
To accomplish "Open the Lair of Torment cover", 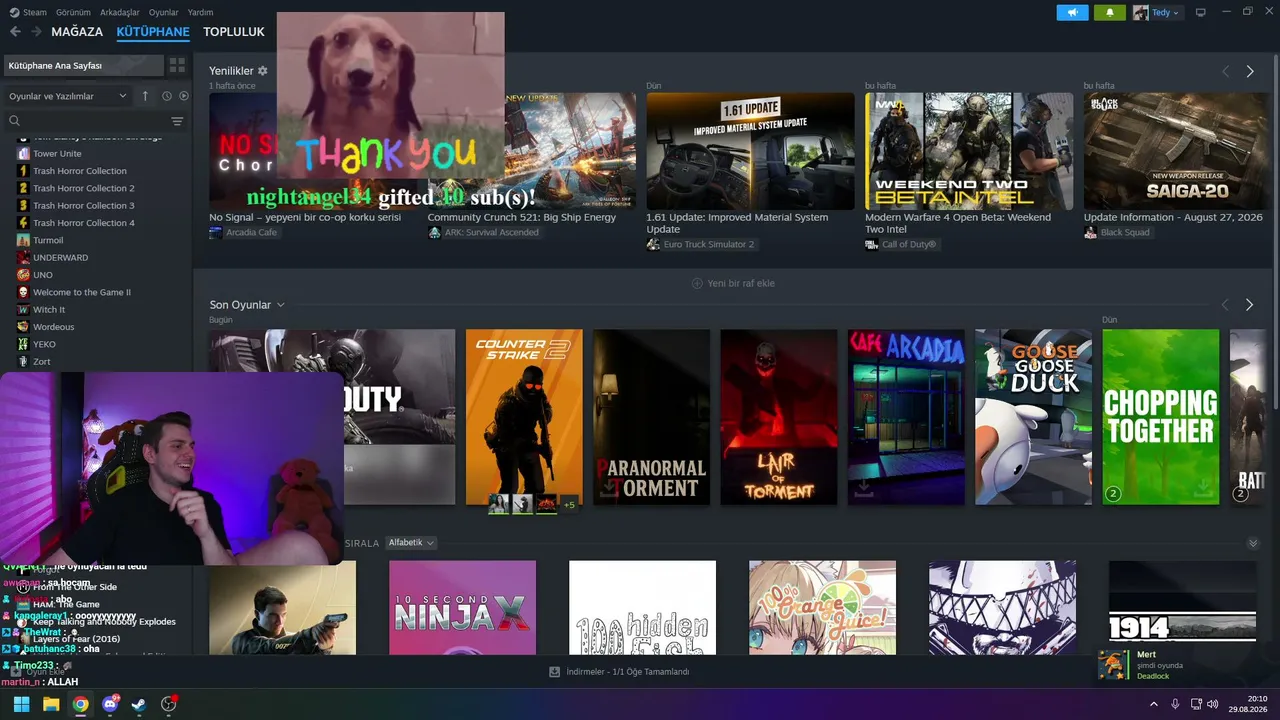I will (x=779, y=417).
